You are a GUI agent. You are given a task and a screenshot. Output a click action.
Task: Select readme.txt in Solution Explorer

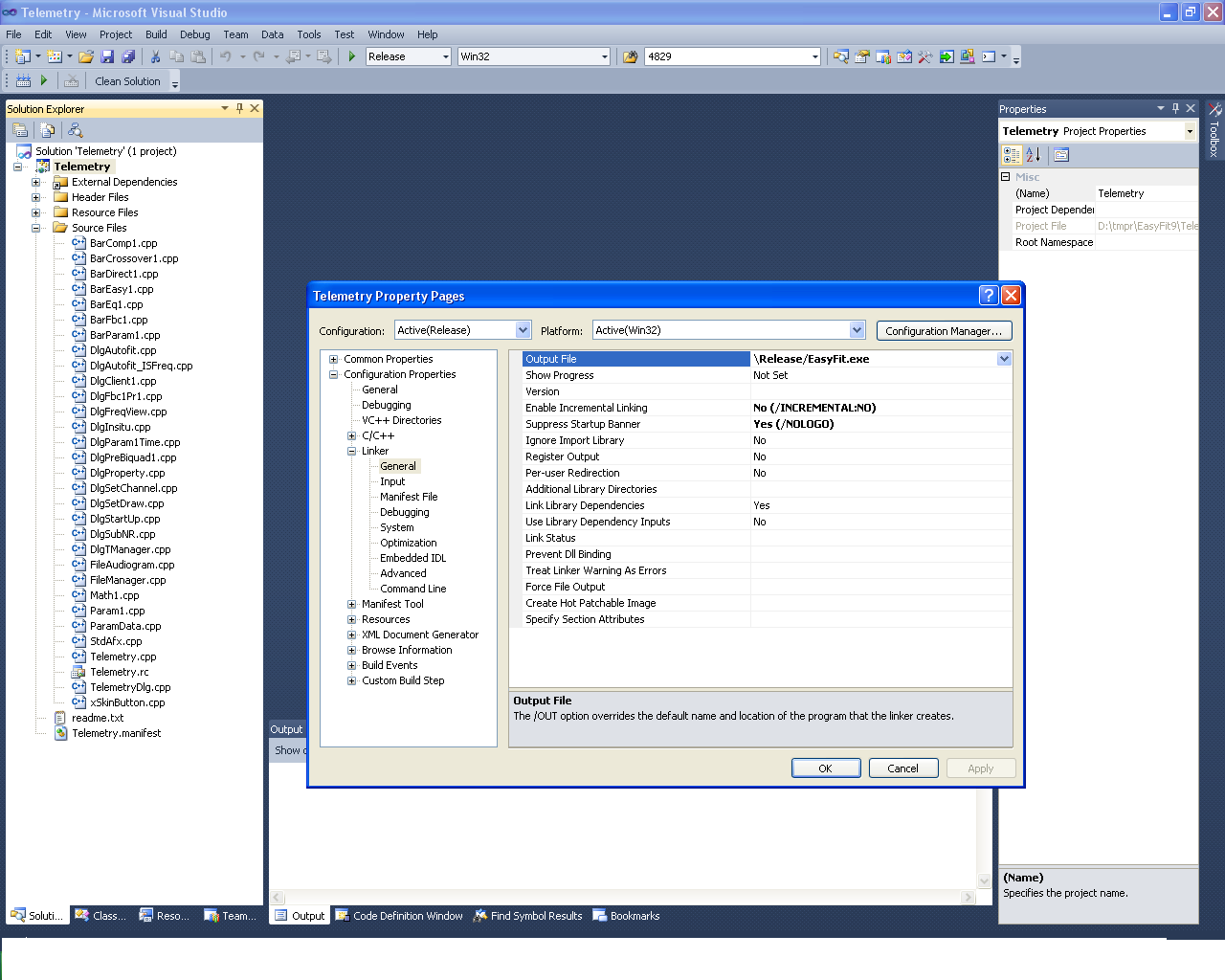(98, 718)
